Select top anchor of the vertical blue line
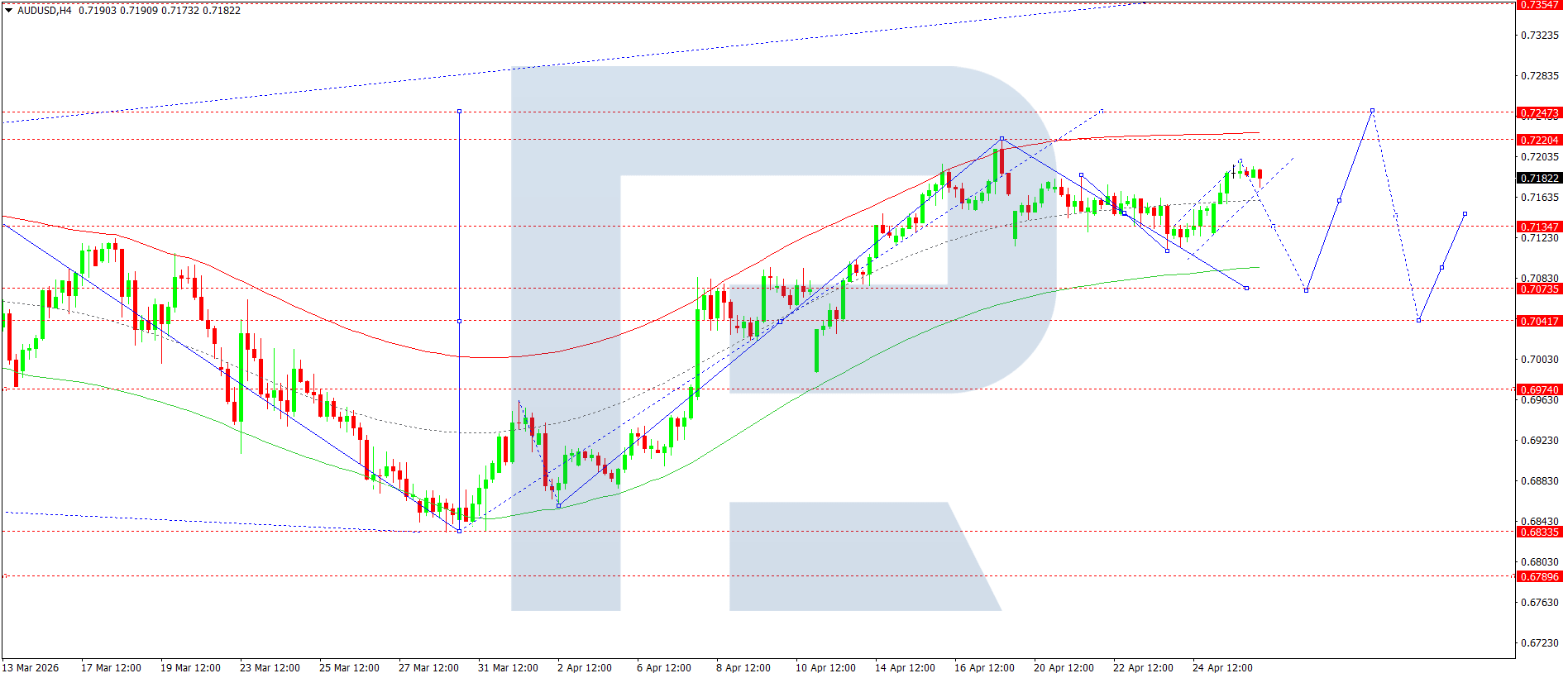 click(459, 111)
